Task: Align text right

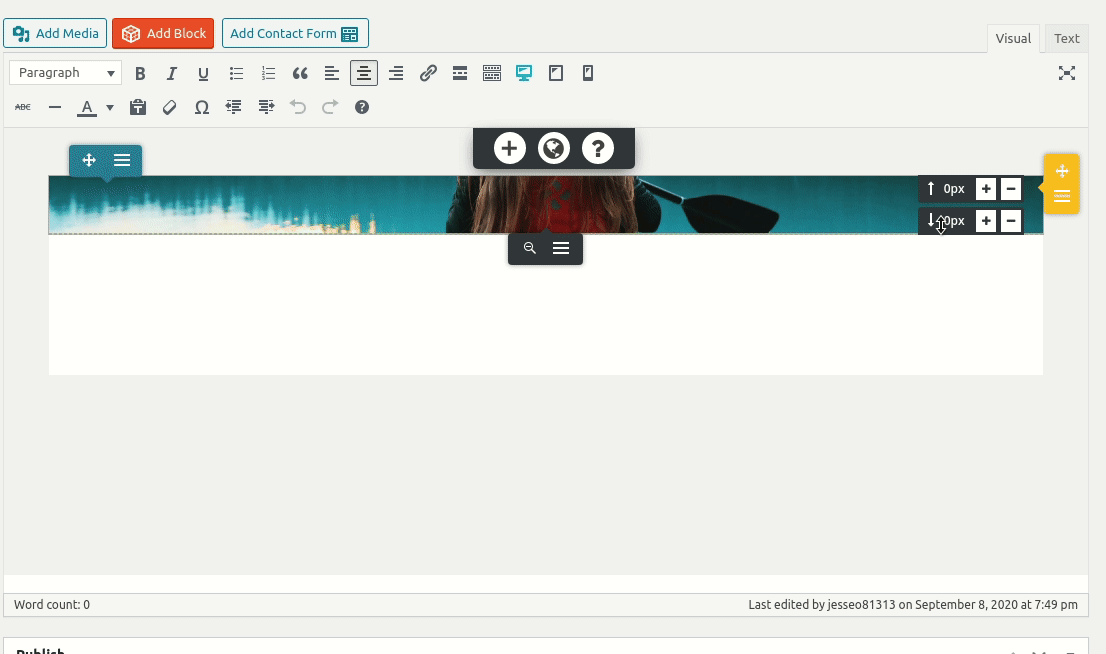Action: coord(396,73)
